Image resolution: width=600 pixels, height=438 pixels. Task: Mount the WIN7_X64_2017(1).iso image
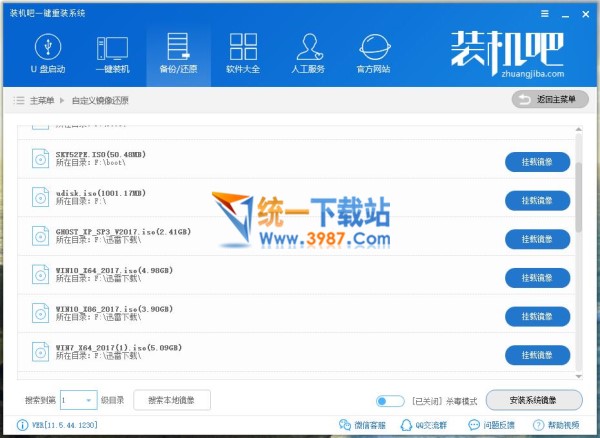537,355
